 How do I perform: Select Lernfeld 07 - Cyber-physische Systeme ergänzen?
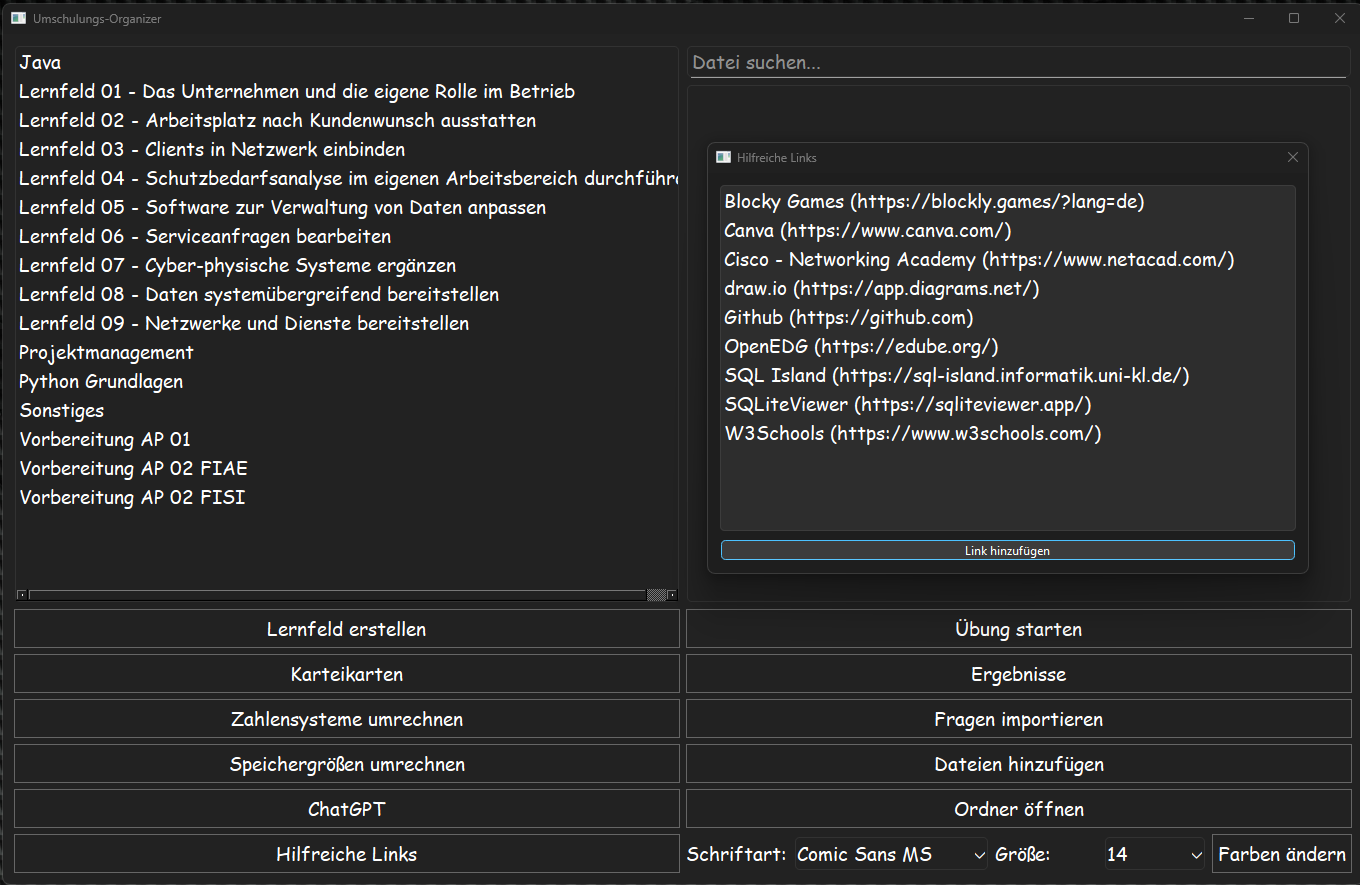pos(347,265)
